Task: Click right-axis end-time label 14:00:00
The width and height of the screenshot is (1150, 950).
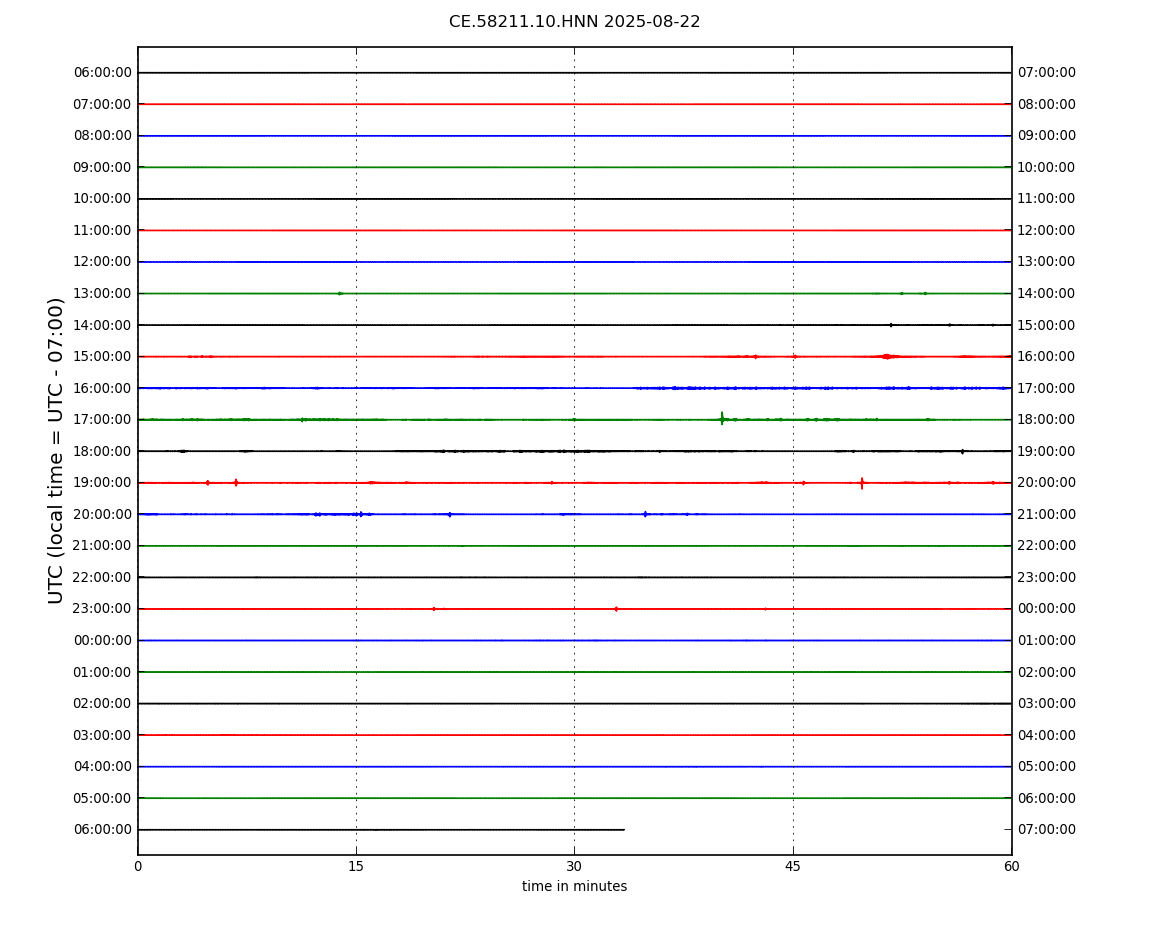Action: pos(1047,293)
